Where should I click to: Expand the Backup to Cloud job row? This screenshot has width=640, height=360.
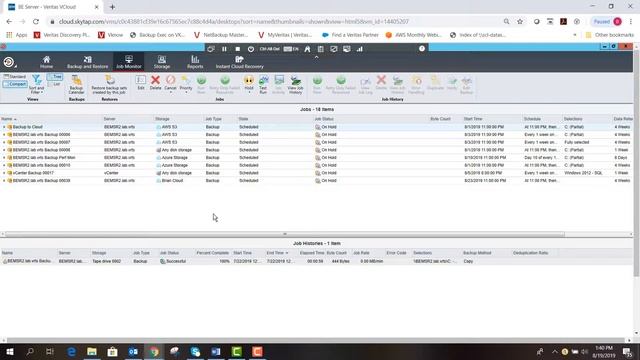[x=4, y=127]
